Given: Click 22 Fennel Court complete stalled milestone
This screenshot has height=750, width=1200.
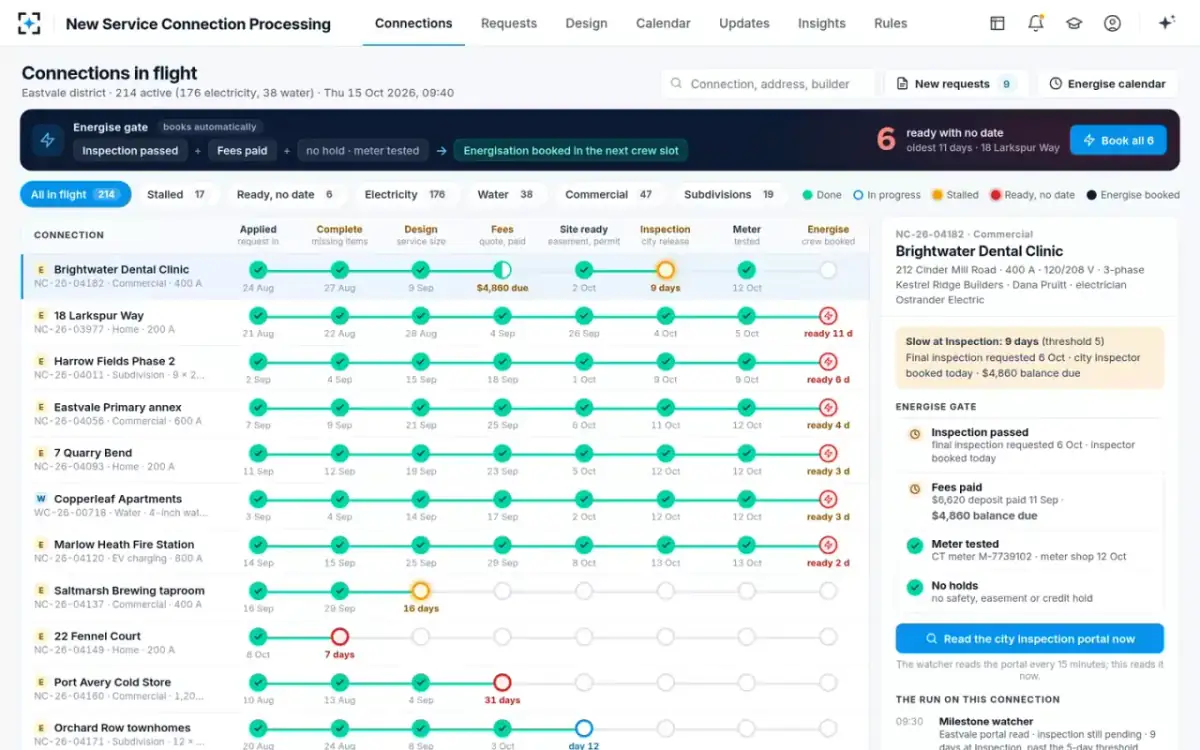Looking at the screenshot, I should (340, 636).
